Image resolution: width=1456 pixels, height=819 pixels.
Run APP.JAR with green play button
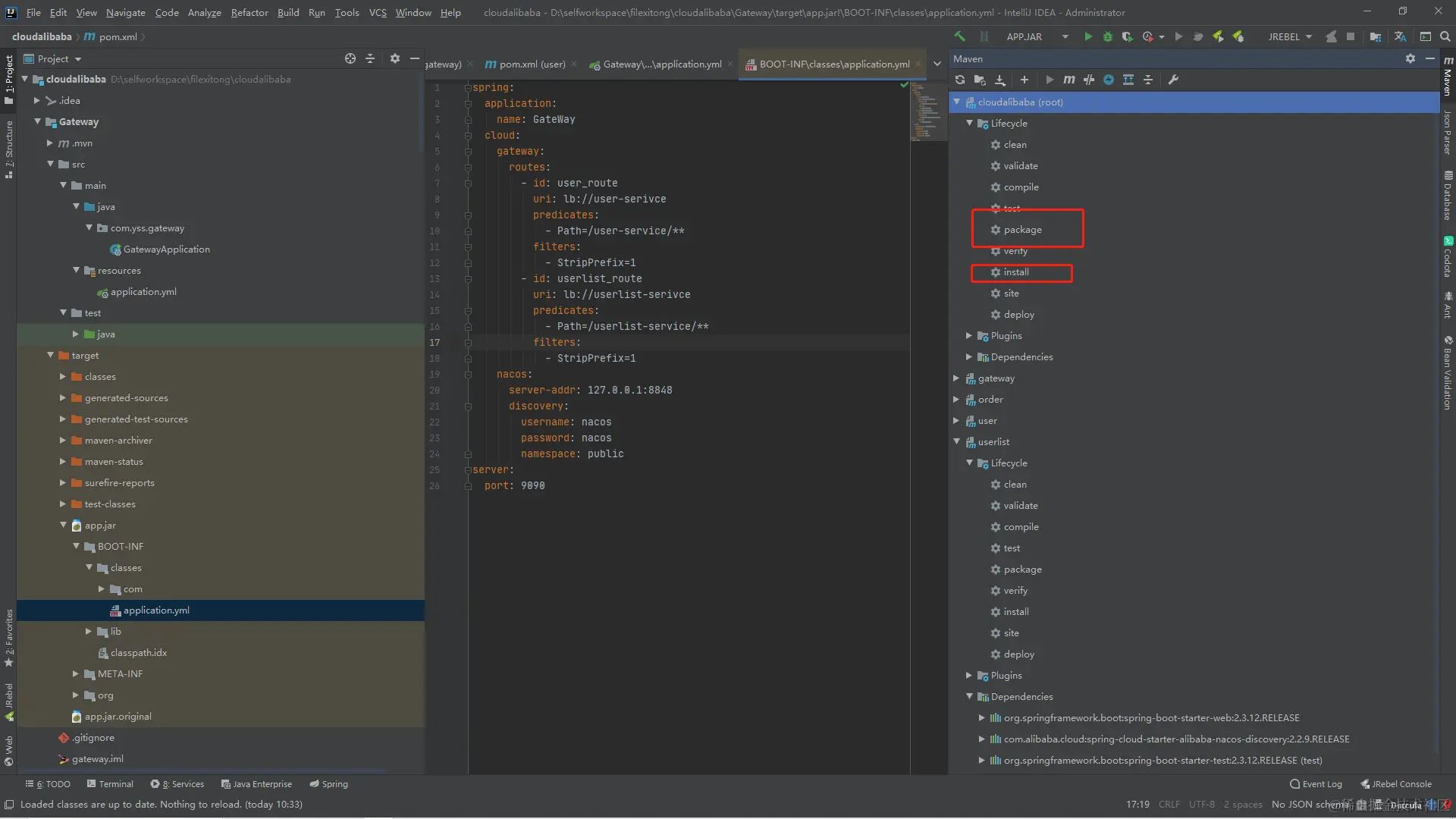click(1088, 36)
